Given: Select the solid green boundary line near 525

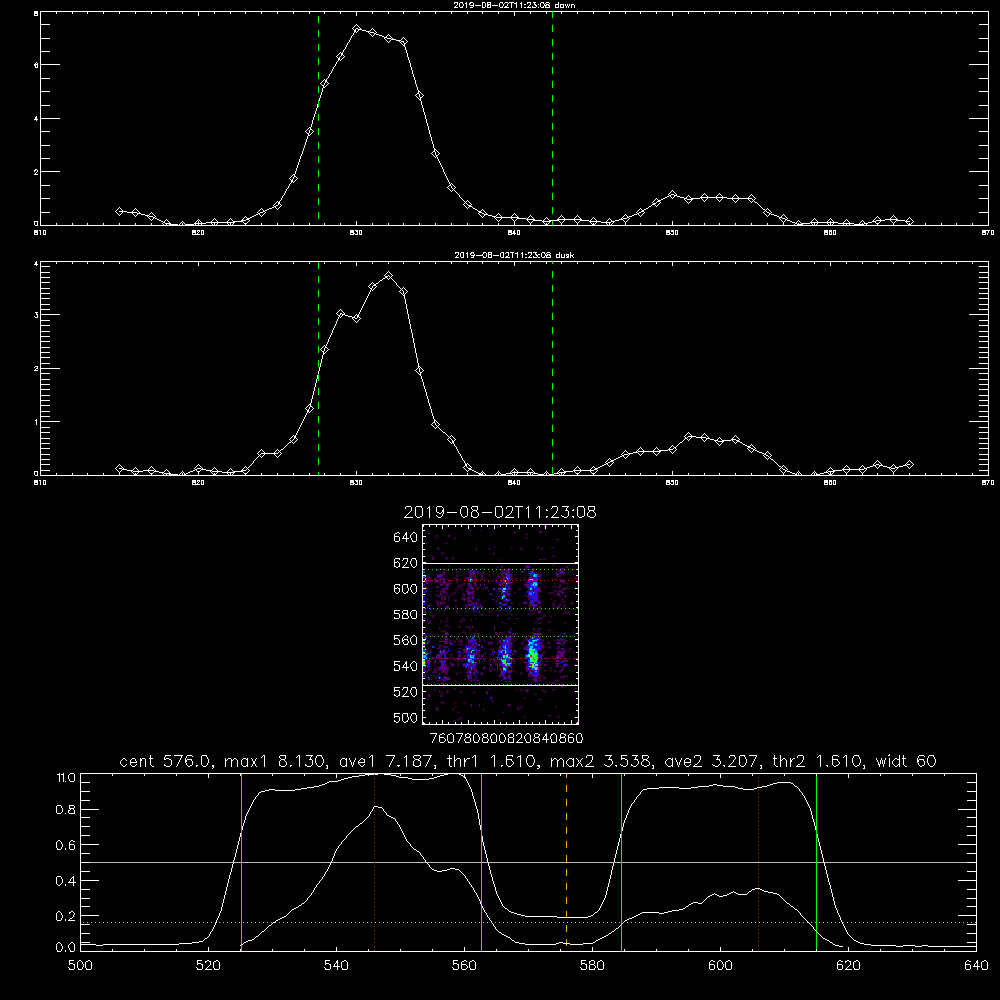Looking at the screenshot, I should coord(241,861).
